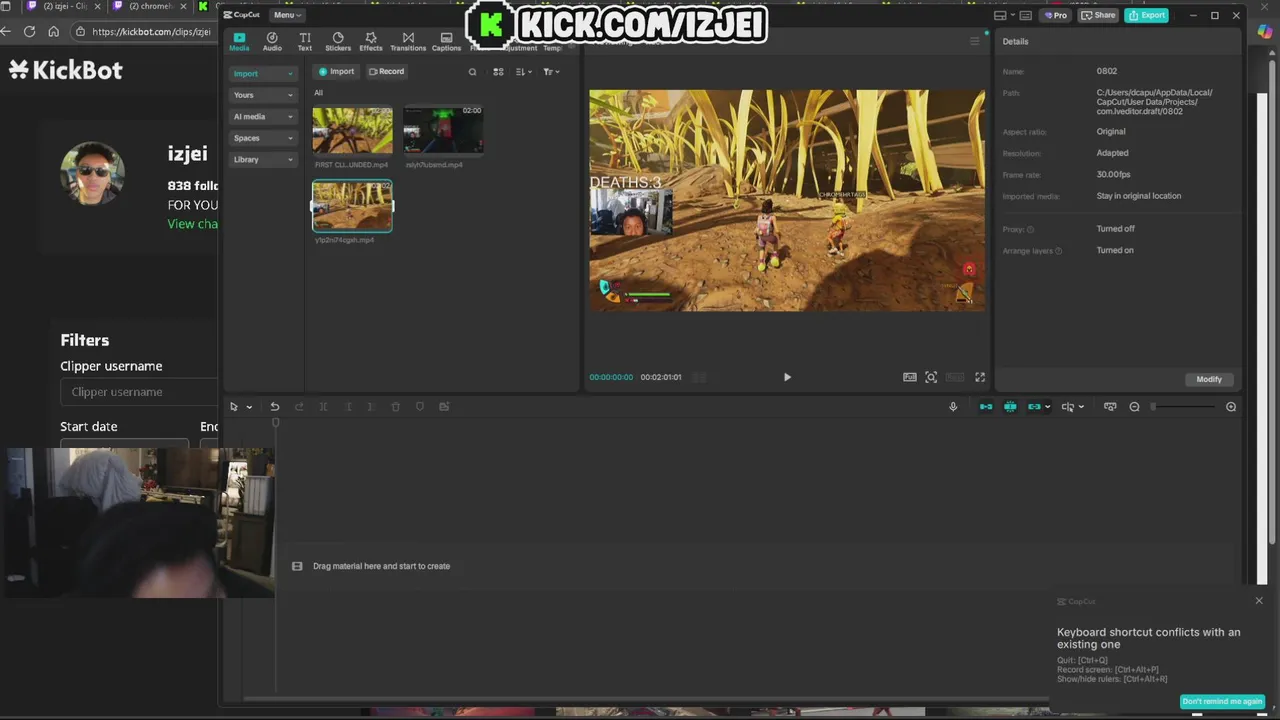Open the layout dropdown arrow

1012,15
